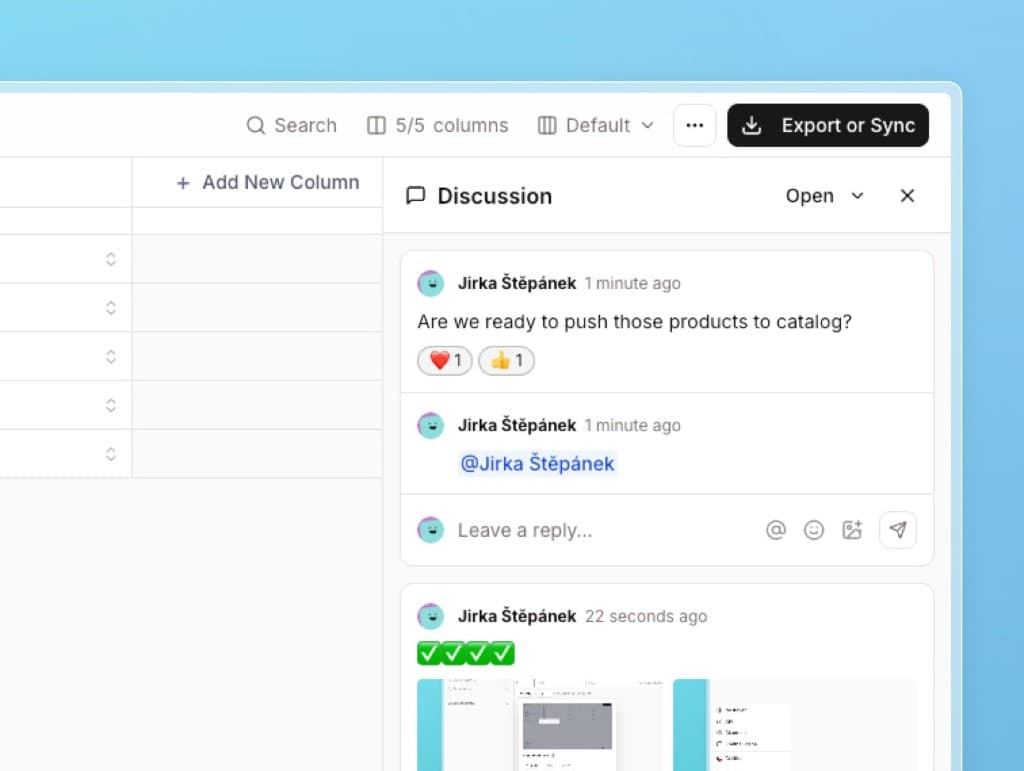
Task: Click the third row's up-down chevron
Action: point(110,356)
